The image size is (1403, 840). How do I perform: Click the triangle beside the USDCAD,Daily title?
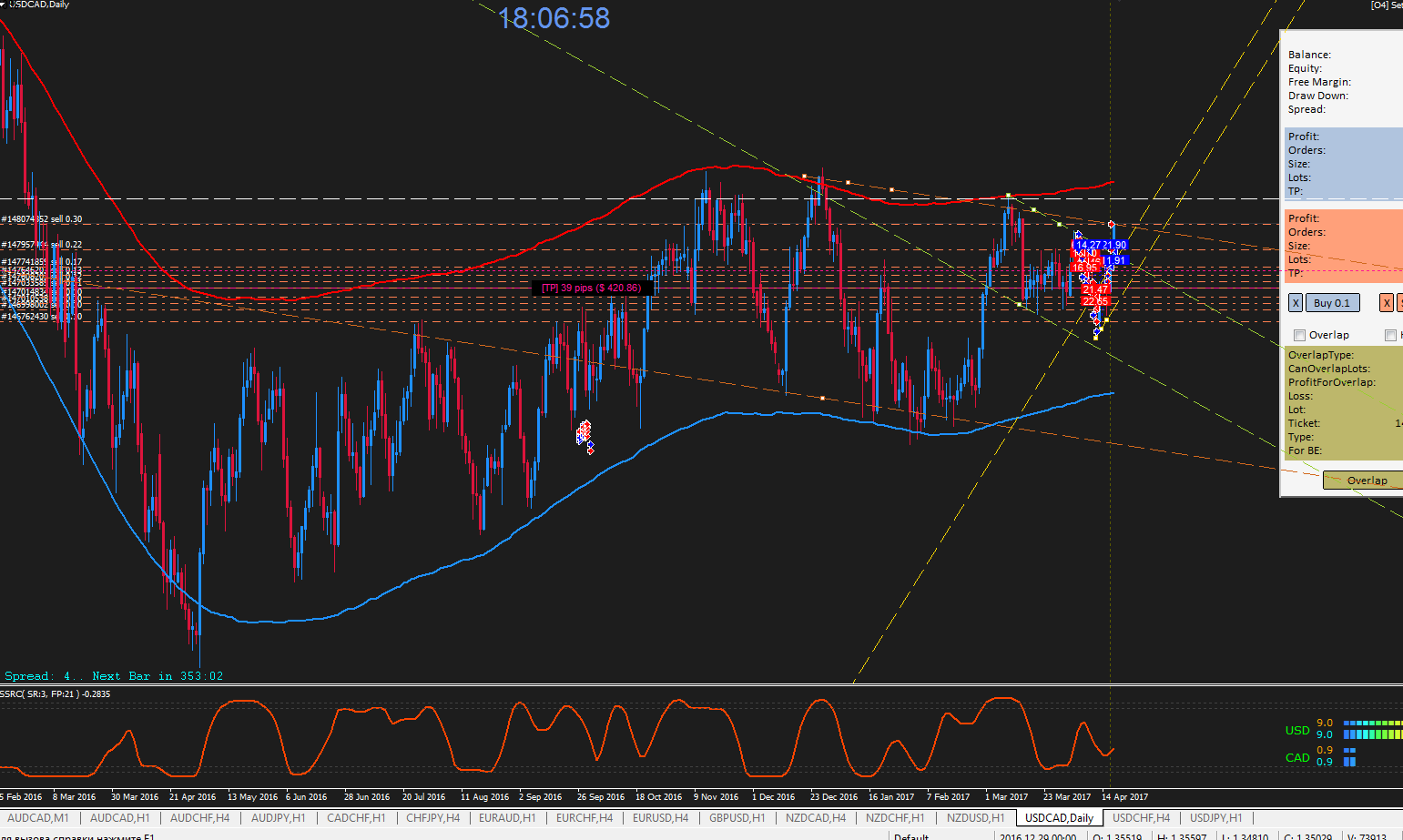(x=3, y=5)
